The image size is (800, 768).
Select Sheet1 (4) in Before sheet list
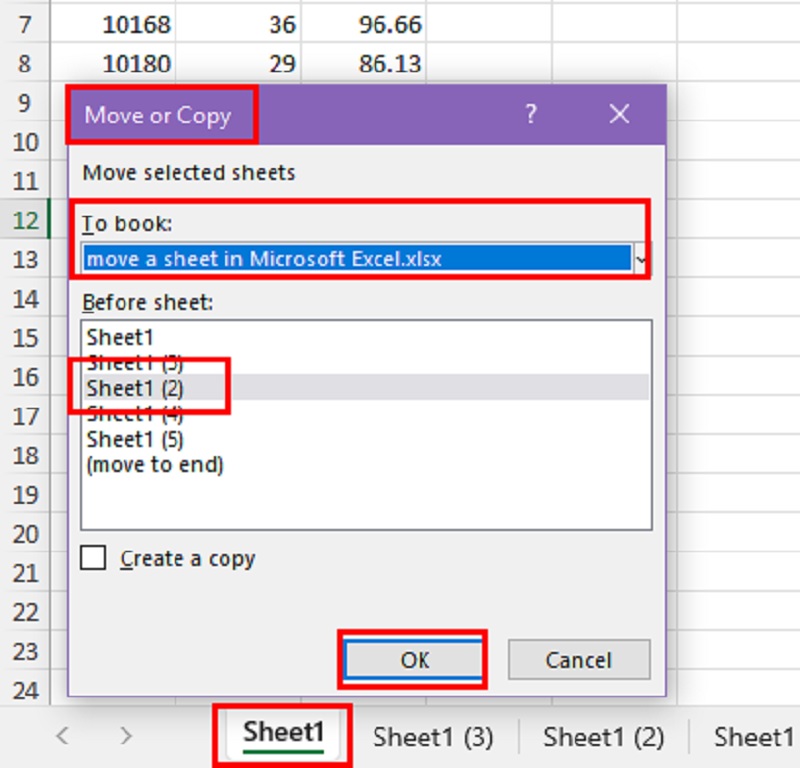[135, 414]
